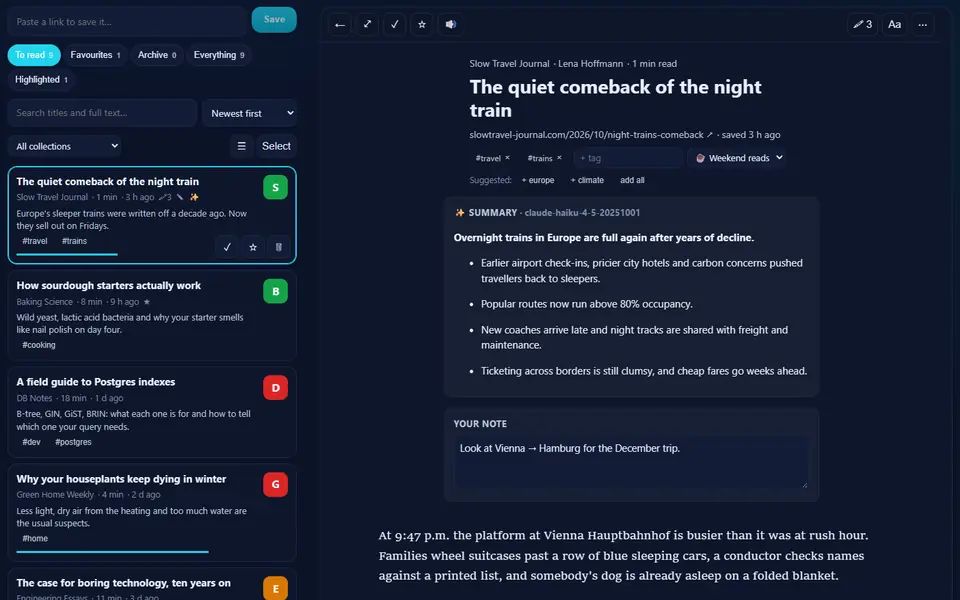The height and width of the screenshot is (600, 960).
Task: Click the green B avatar badge
Action: pyautogui.click(x=276, y=291)
